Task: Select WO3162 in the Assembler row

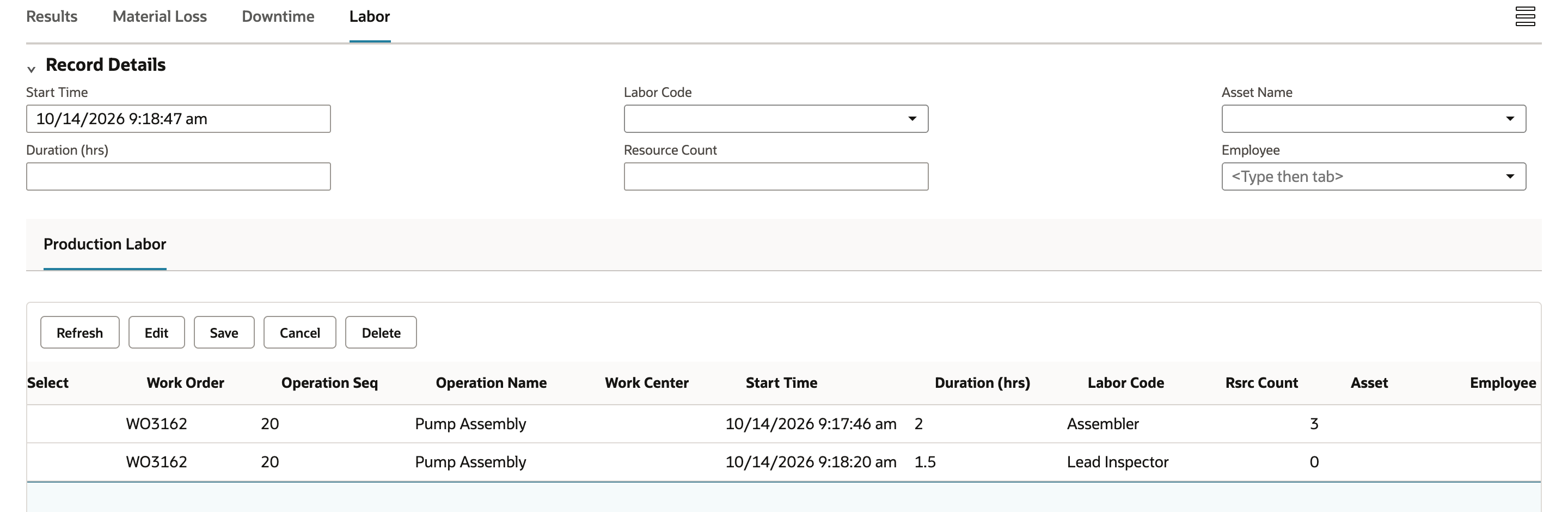Action: 156,424
